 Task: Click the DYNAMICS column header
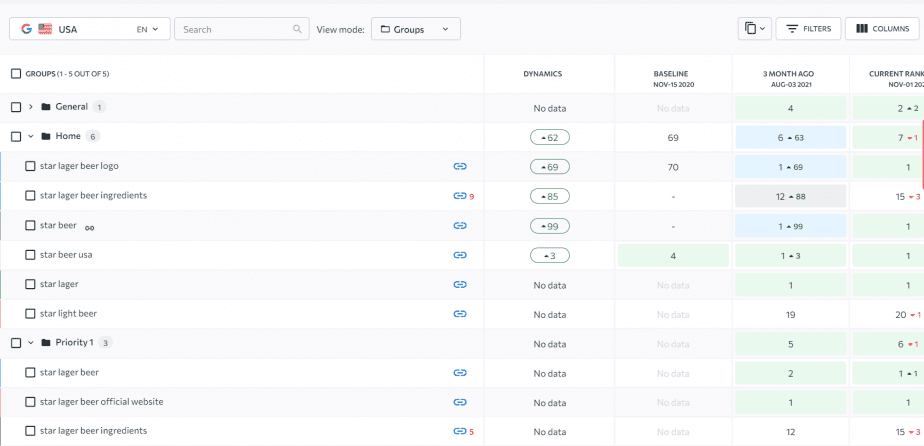(x=543, y=74)
